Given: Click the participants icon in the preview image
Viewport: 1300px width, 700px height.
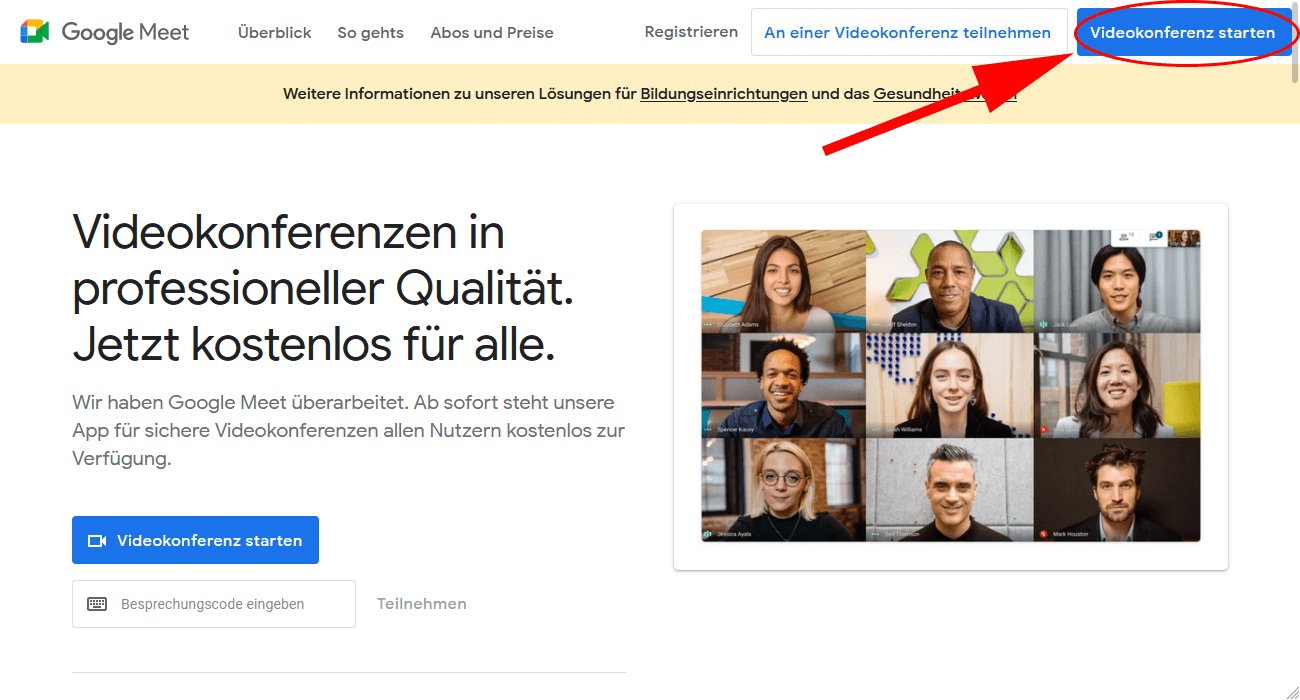Looking at the screenshot, I should pos(1126,237).
